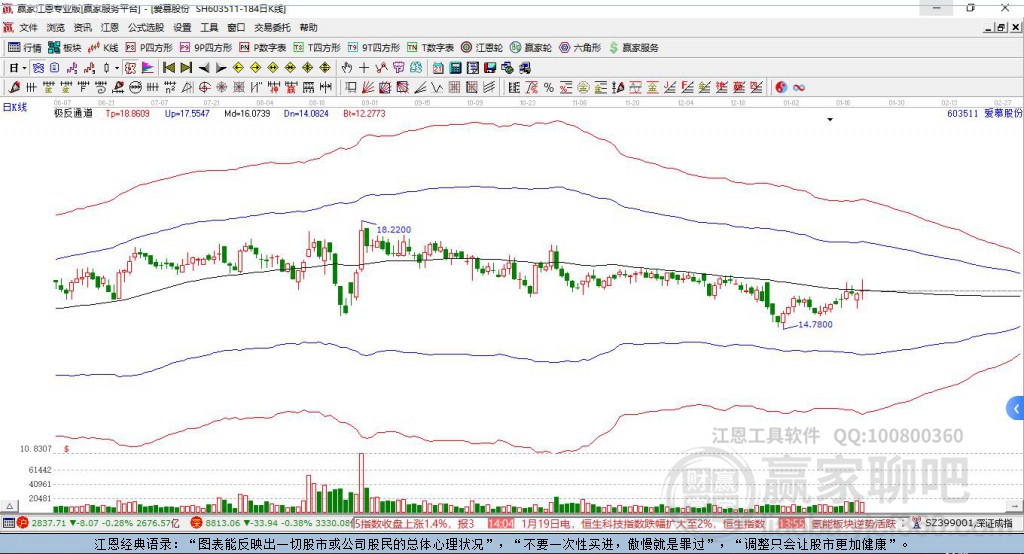The image size is (1024, 554).
Task: Open the 窗口 menu
Action: click(236, 27)
